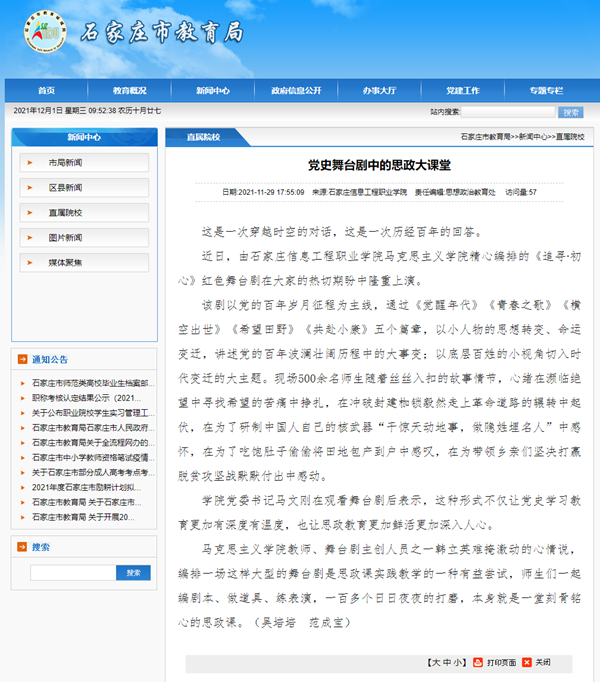This screenshot has width=600, height=682.
Task: Click the arrow bullet next to 市局新闻
Action: tap(31, 162)
